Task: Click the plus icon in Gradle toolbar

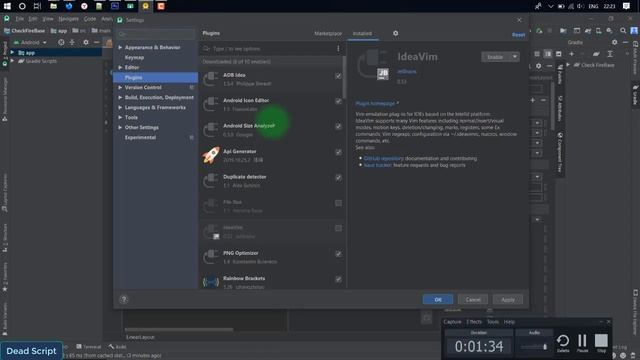Action: point(571,54)
